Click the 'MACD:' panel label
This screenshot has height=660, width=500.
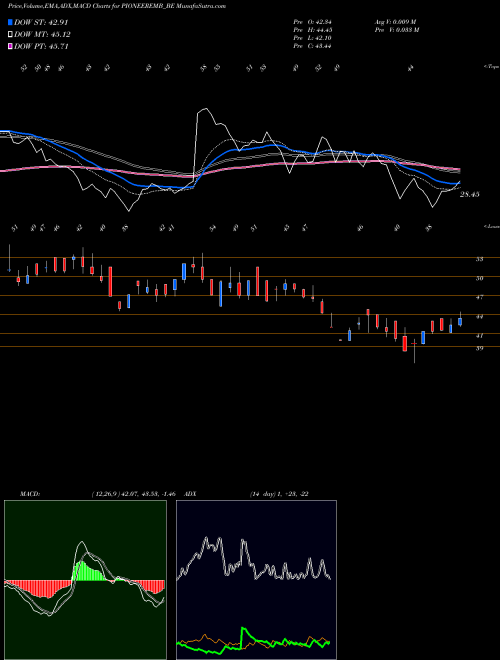pyautogui.click(x=30, y=494)
